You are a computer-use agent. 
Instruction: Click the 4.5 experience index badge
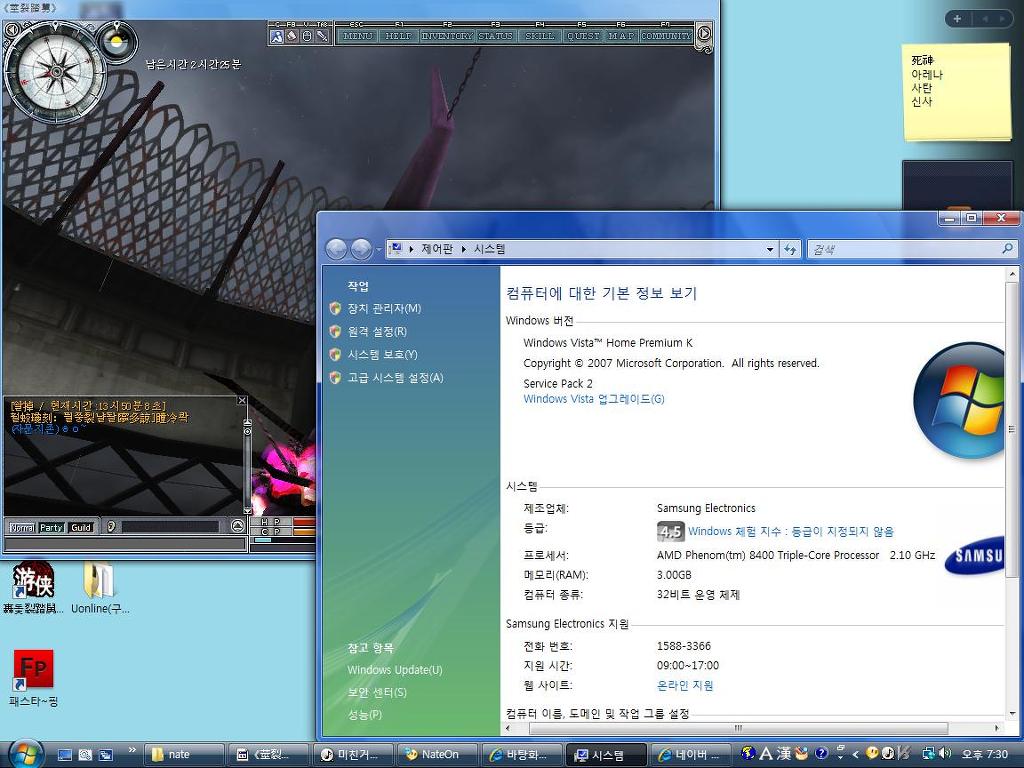[x=670, y=531]
